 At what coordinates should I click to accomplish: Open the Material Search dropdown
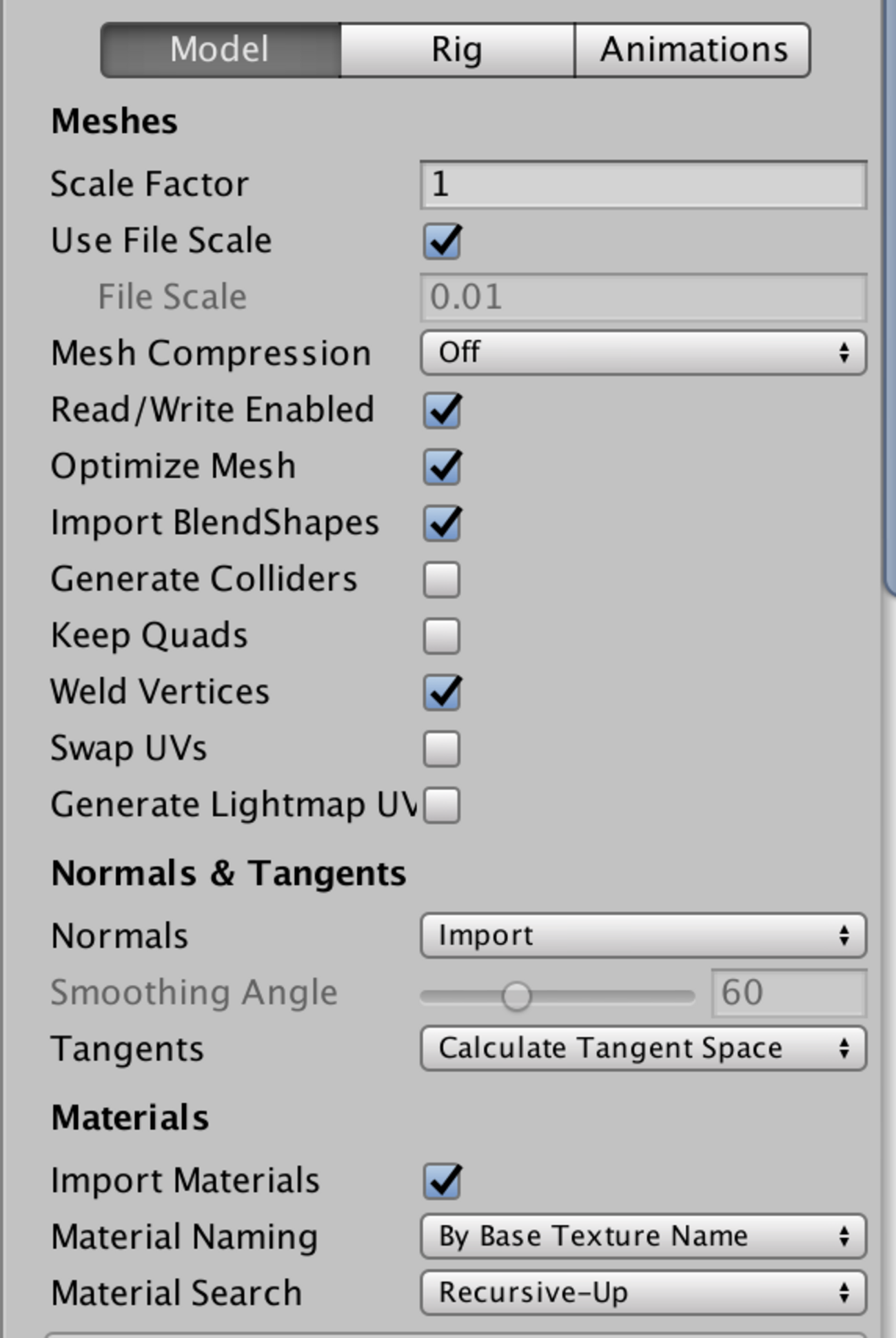(641, 1290)
